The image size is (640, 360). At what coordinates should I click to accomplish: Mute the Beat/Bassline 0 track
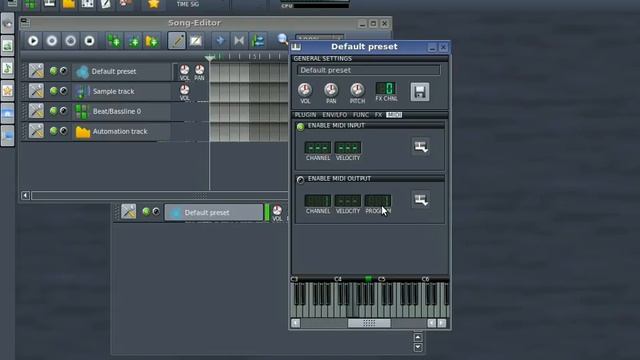point(53,111)
